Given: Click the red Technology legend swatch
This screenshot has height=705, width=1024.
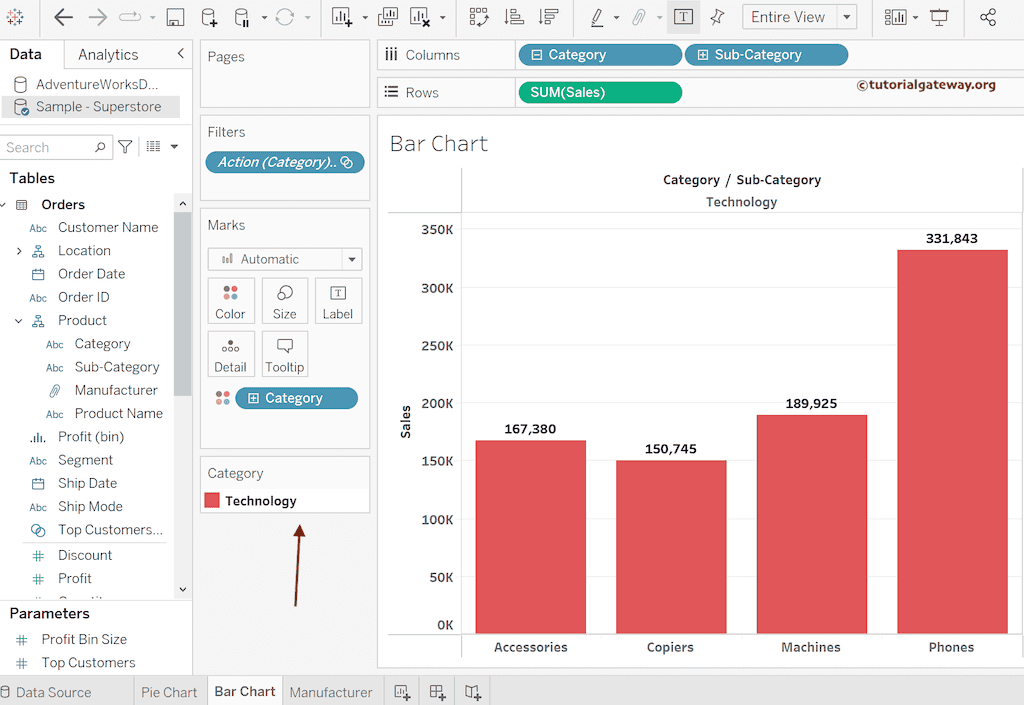Looking at the screenshot, I should point(212,501).
